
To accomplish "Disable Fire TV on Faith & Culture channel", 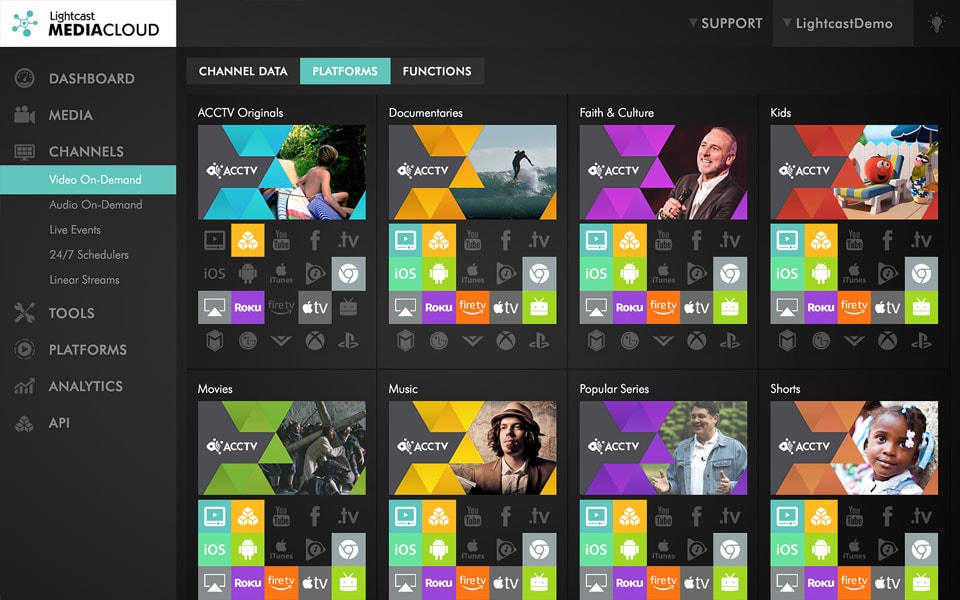I will pos(663,307).
